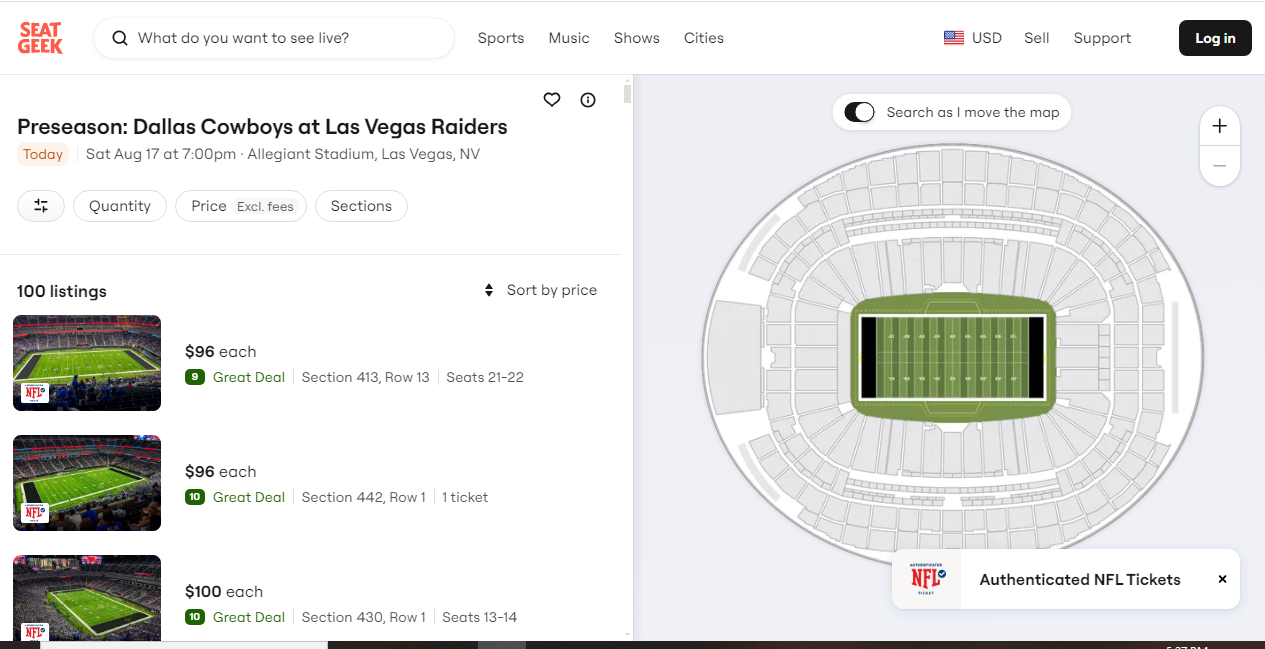Image resolution: width=1265 pixels, height=649 pixels.
Task: Zoom out on the stadium map
Action: tap(1219, 165)
